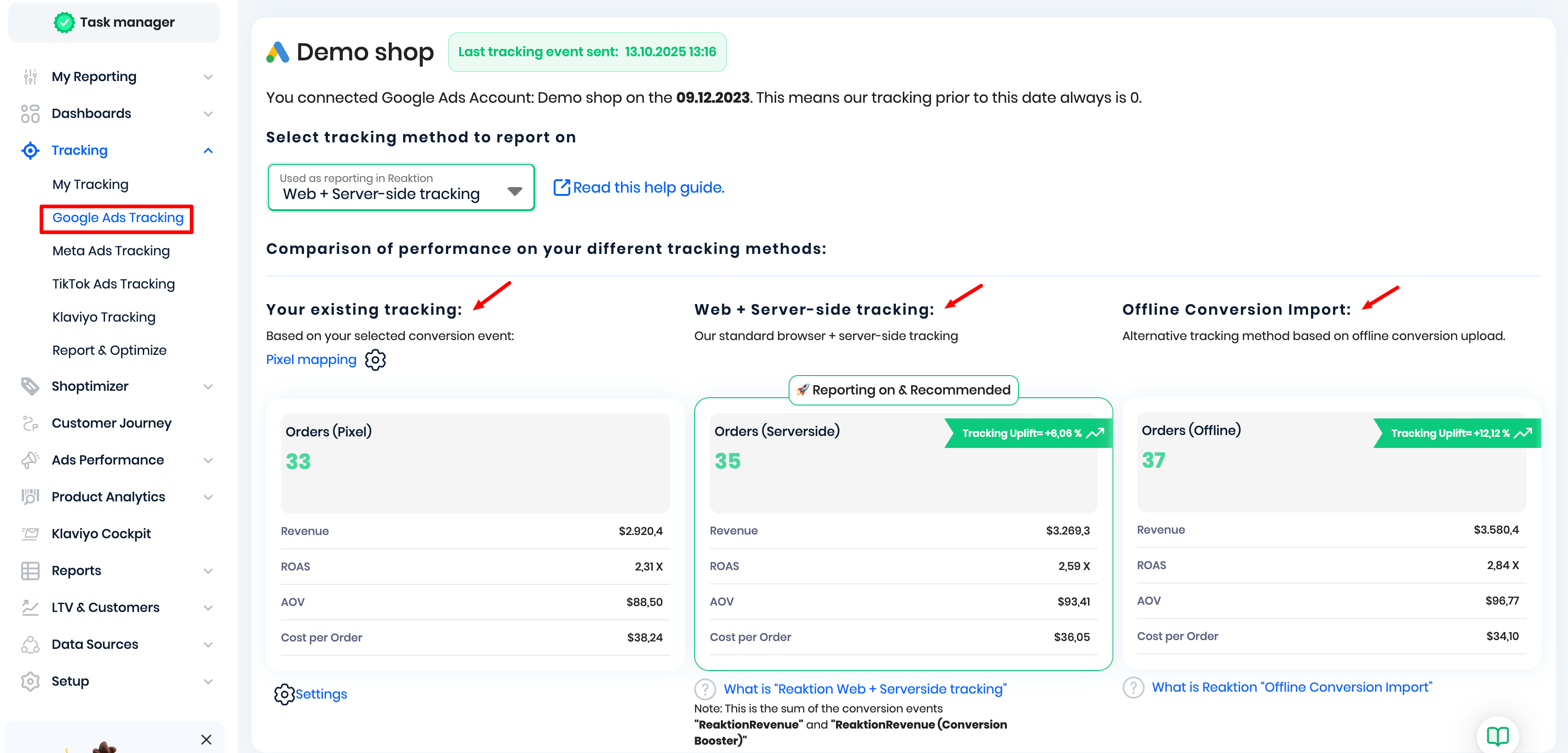
Task: Click the Ads Performance megaphone icon
Action: click(x=30, y=460)
